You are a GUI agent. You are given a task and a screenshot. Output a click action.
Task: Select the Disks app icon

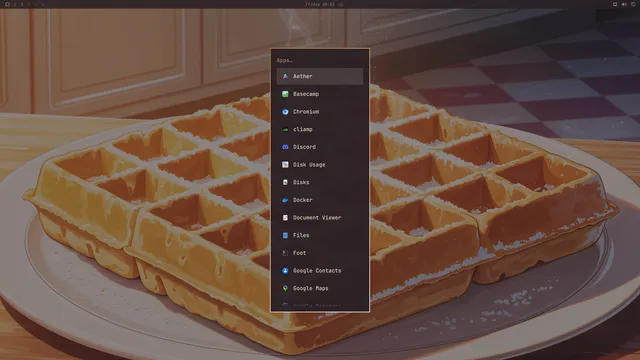tap(285, 182)
